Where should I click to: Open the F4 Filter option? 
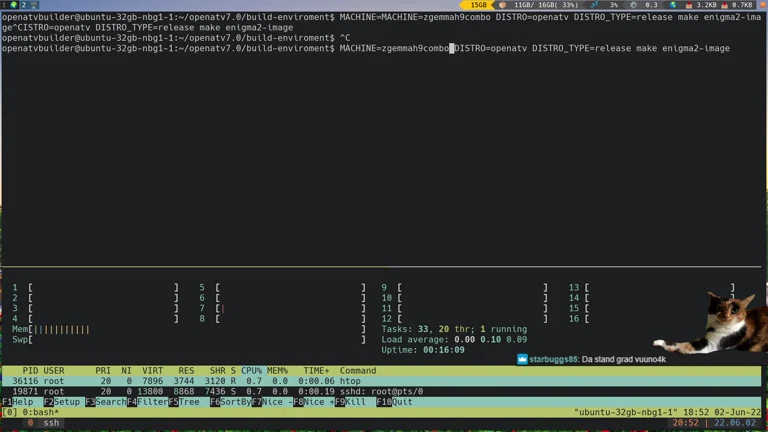[150, 402]
